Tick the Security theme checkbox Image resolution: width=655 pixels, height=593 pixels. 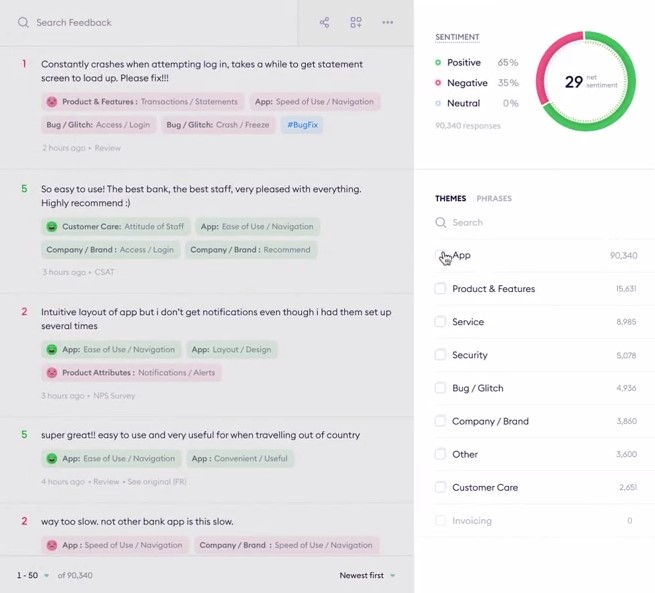point(440,355)
